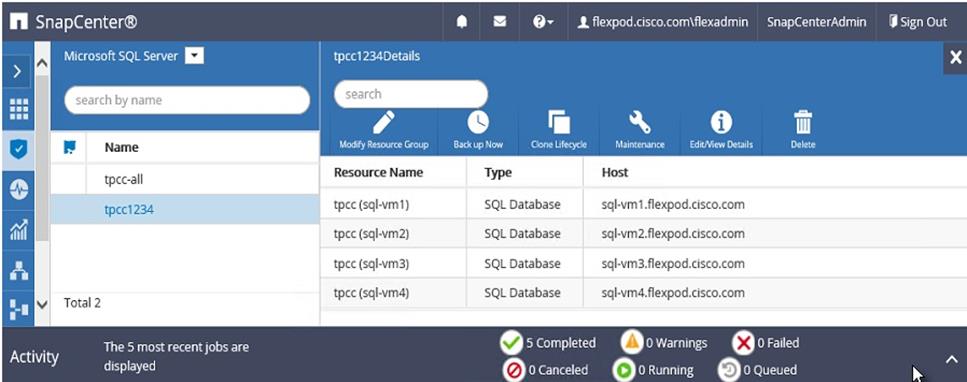This screenshot has height=382, width=967.
Task: Focus the search by name field
Action: click(x=186, y=100)
